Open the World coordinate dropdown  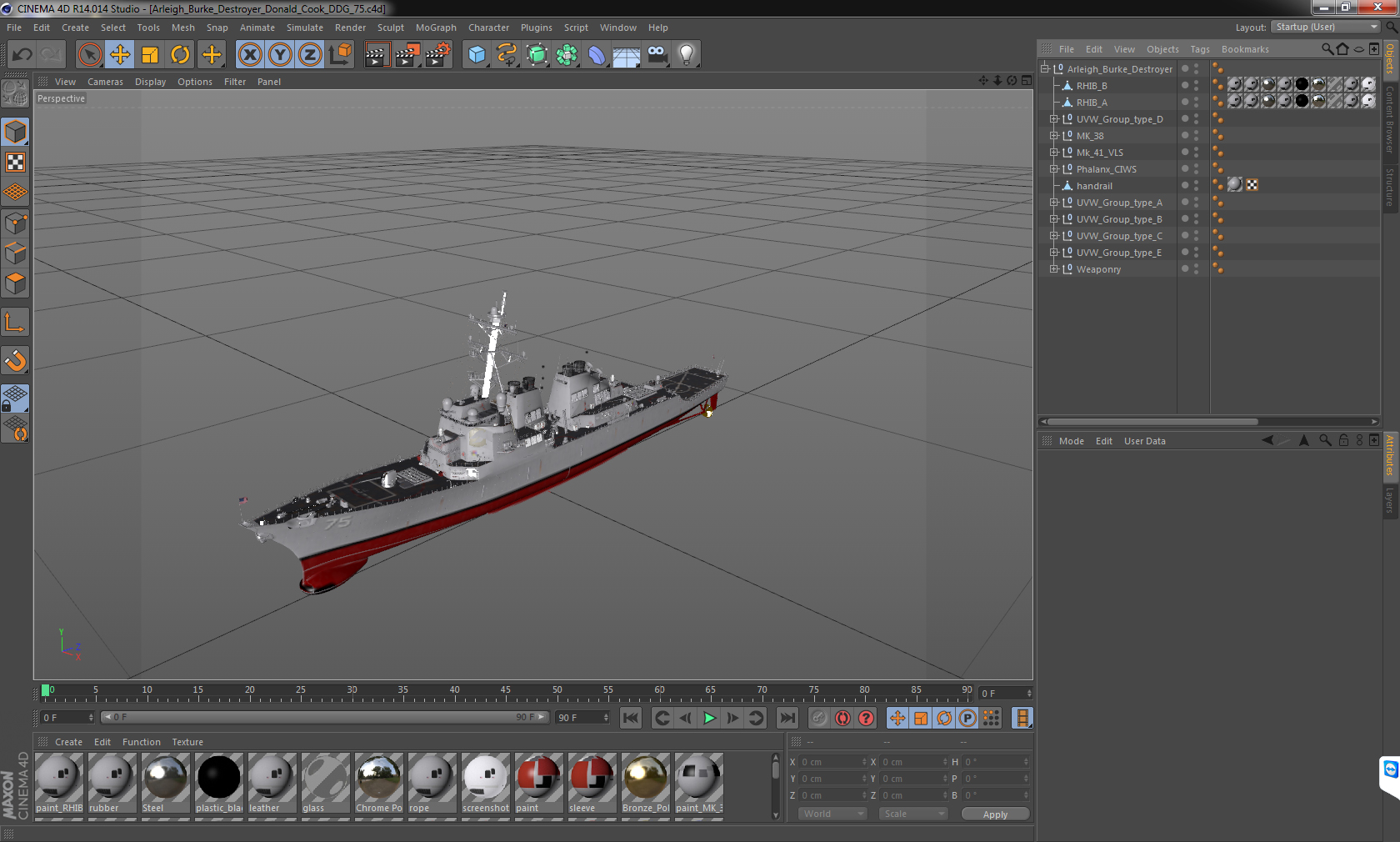833,814
